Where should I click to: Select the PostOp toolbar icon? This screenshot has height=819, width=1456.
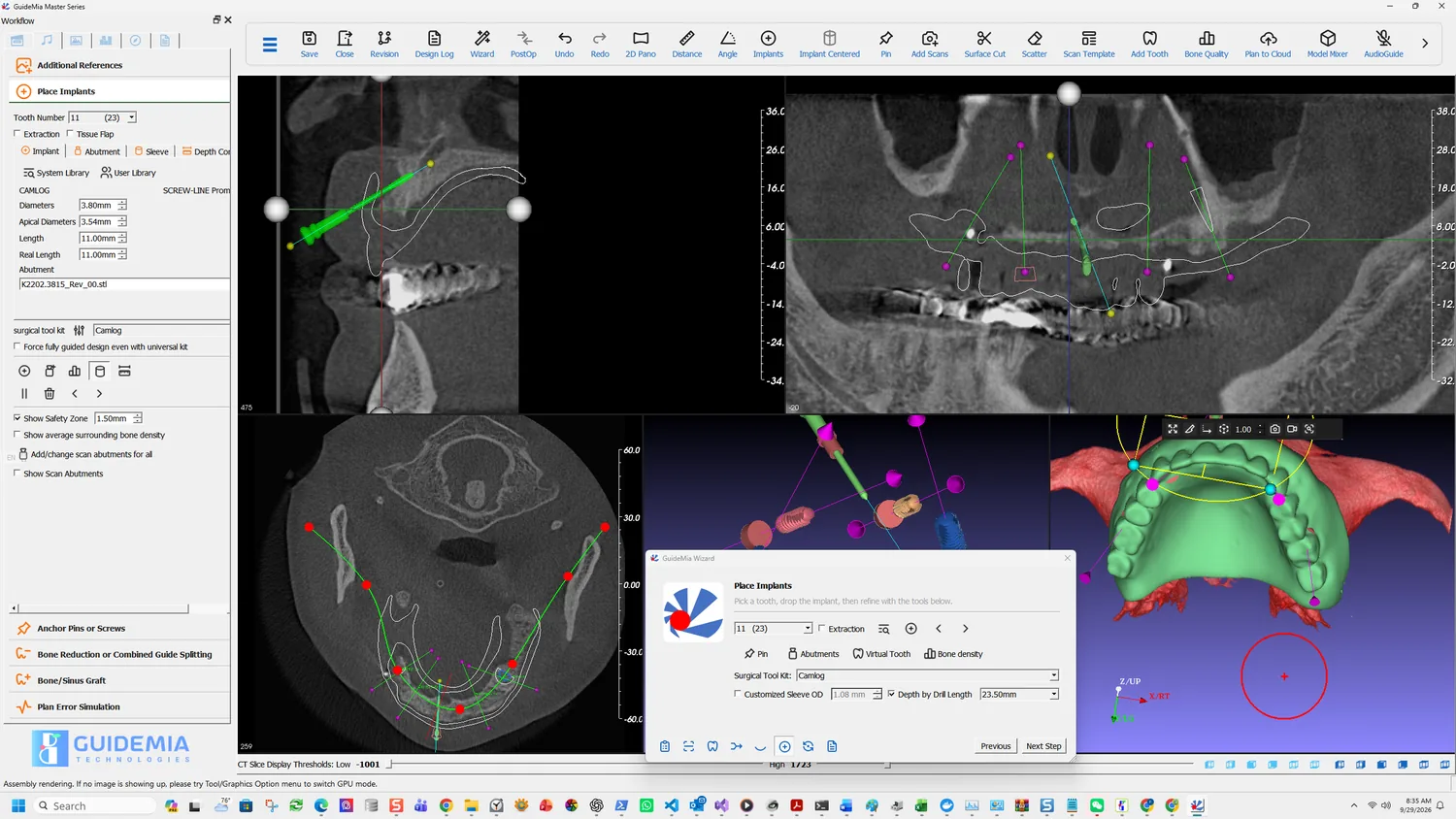pyautogui.click(x=523, y=44)
